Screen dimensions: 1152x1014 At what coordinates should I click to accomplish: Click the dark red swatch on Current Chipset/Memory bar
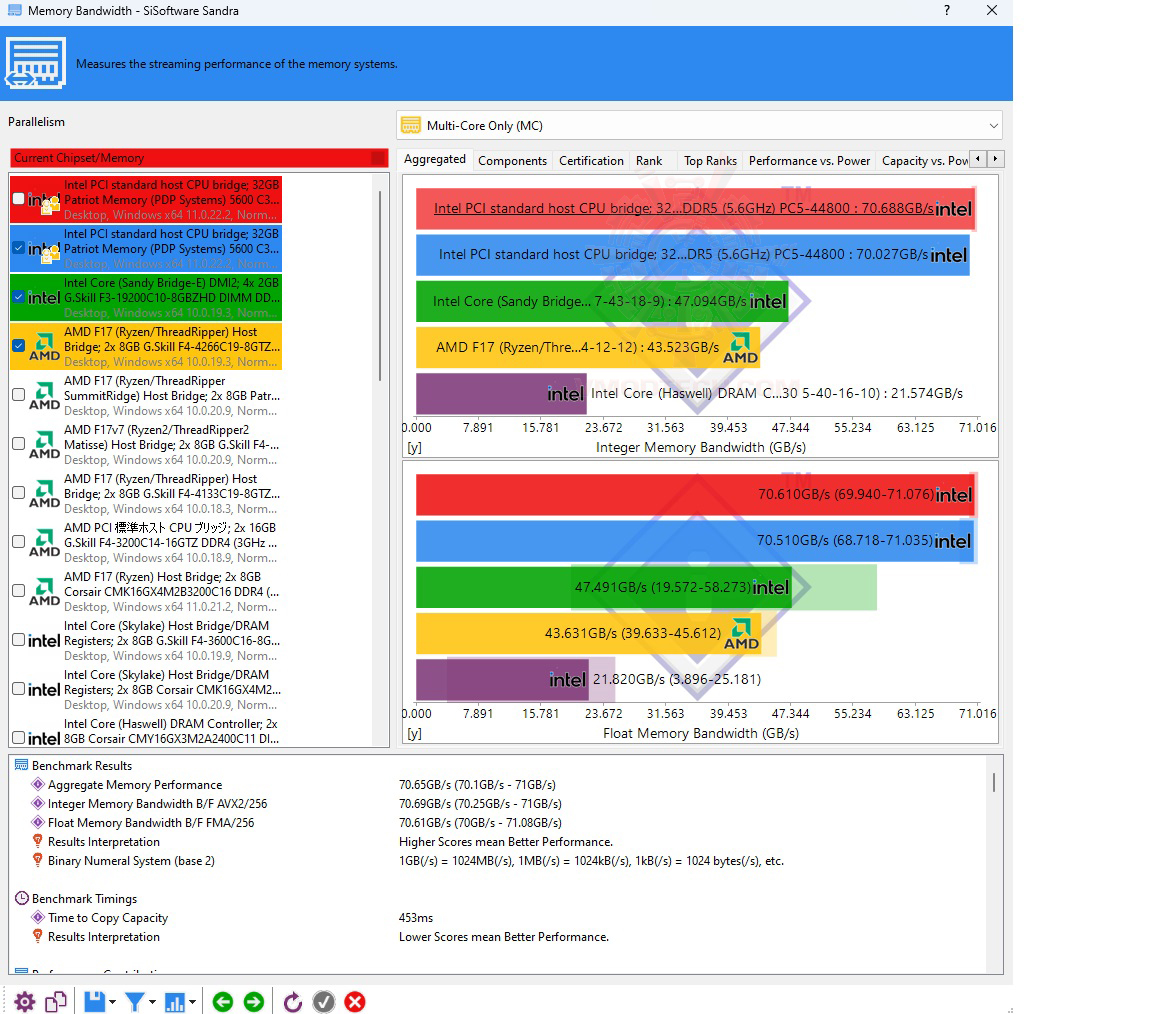tap(379, 158)
